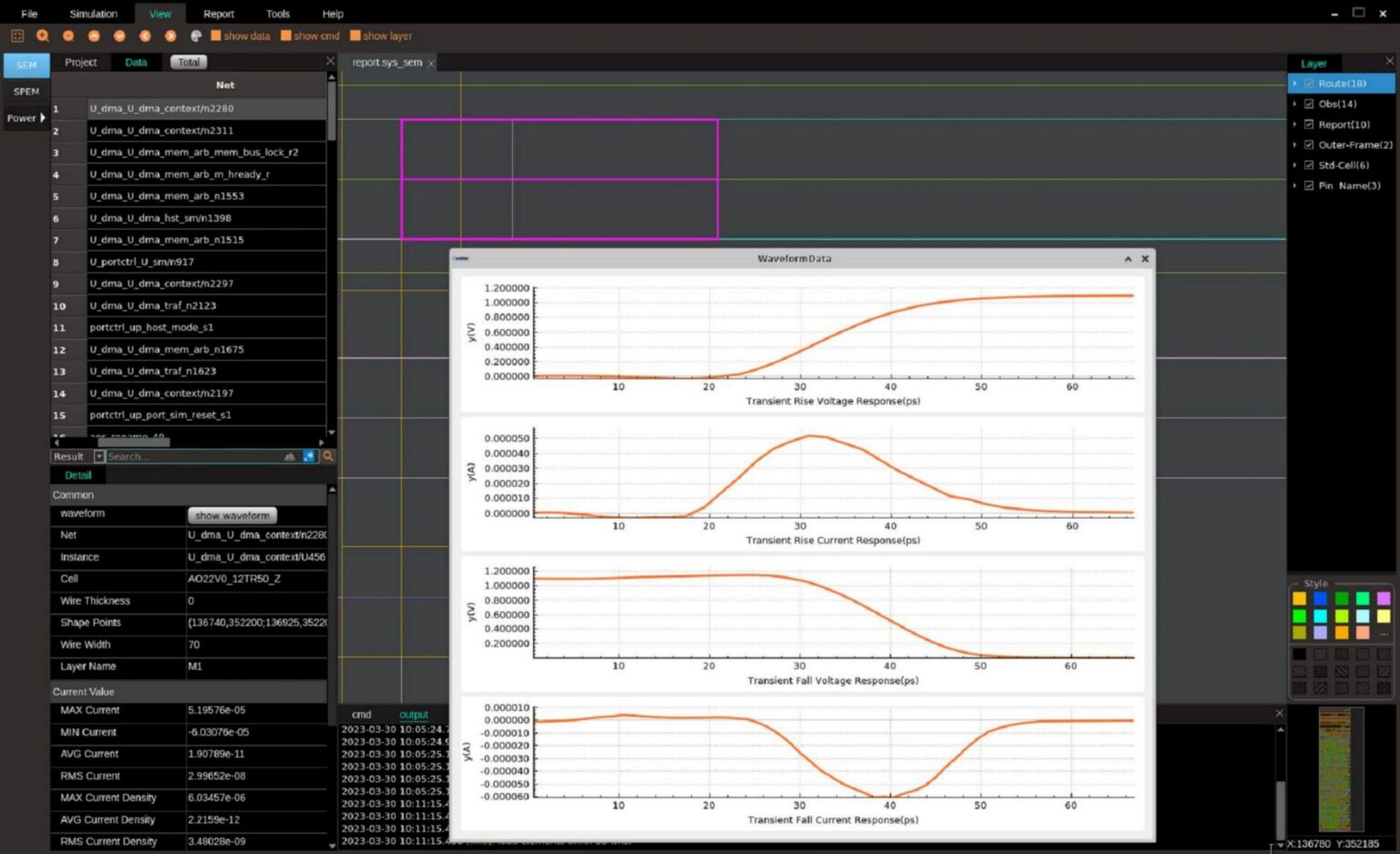Click the orange search magnifier beside the search field
This screenshot has height=854, width=1400.
(x=328, y=457)
